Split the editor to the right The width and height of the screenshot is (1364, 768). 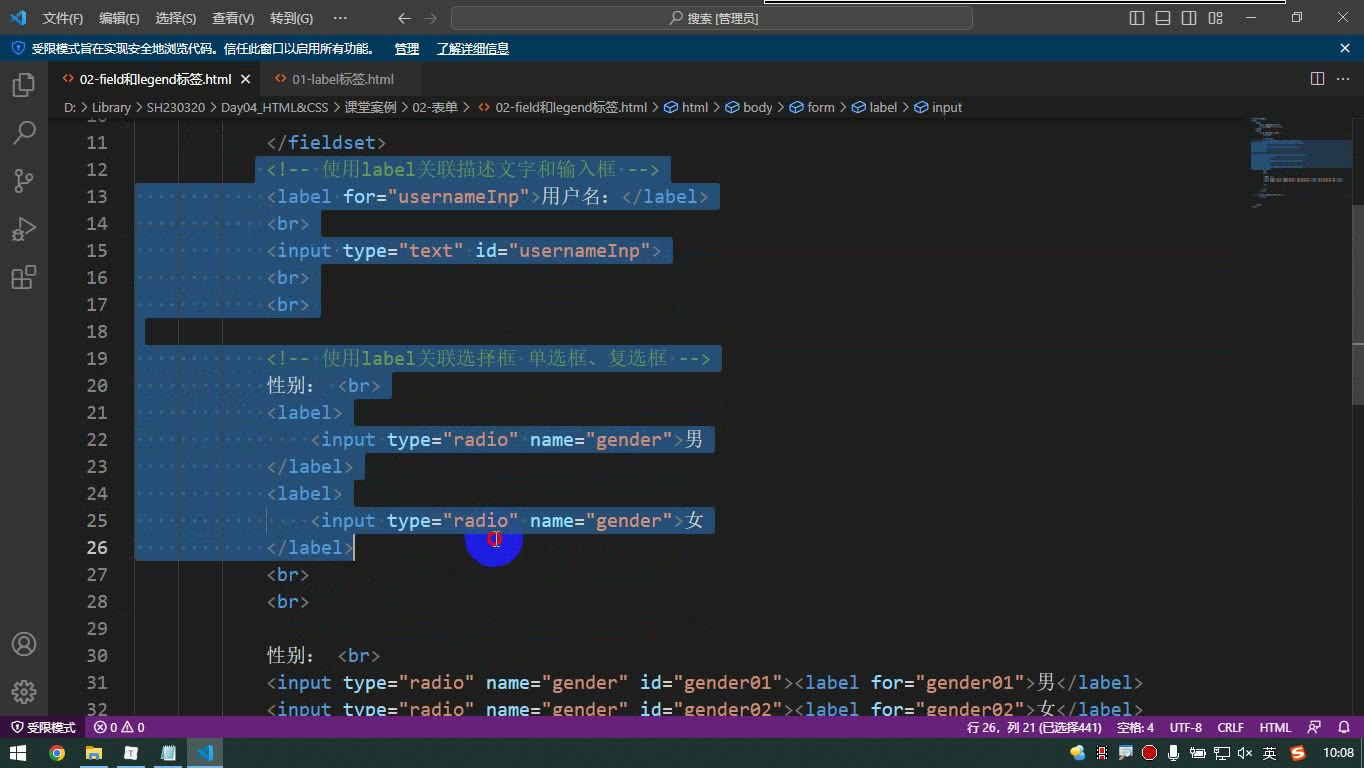pos(1317,78)
